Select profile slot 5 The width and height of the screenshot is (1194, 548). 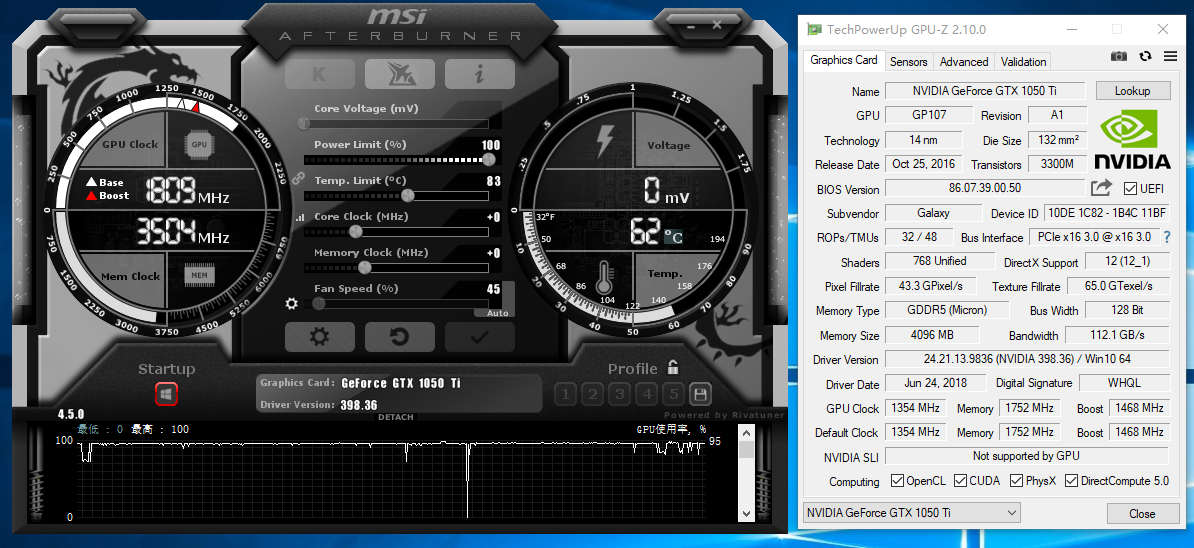(674, 394)
